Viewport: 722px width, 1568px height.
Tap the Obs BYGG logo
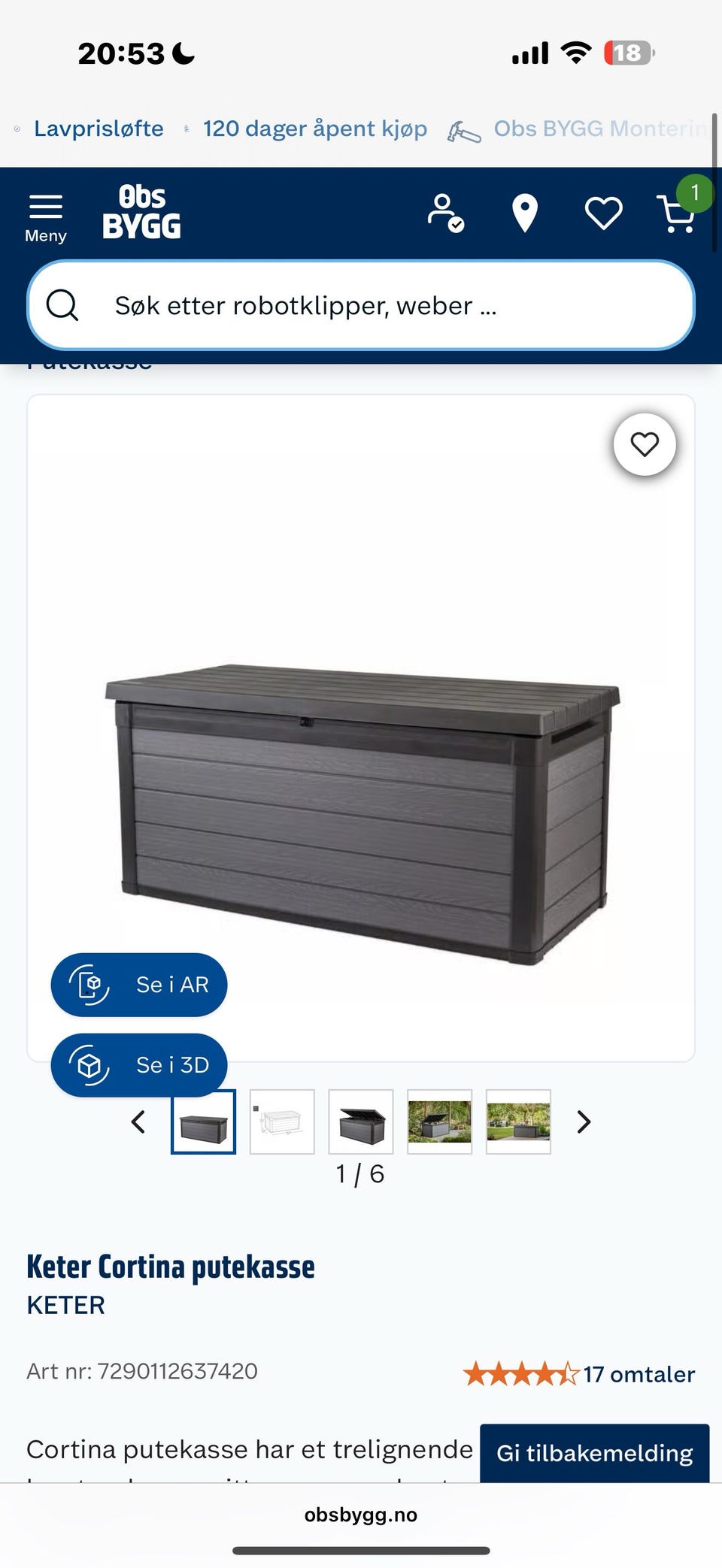pyautogui.click(x=142, y=213)
